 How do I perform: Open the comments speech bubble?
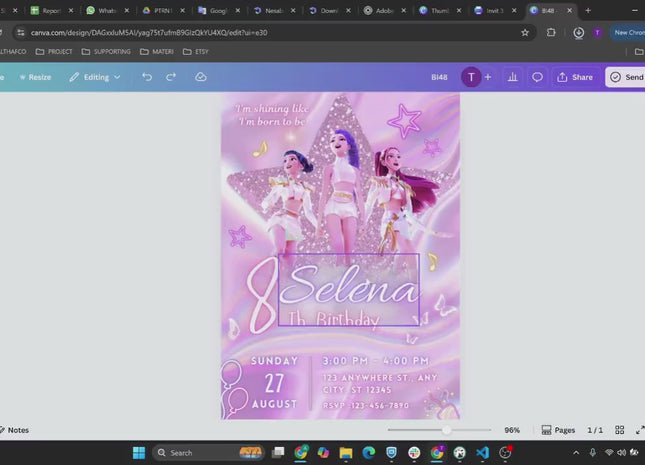pos(537,77)
